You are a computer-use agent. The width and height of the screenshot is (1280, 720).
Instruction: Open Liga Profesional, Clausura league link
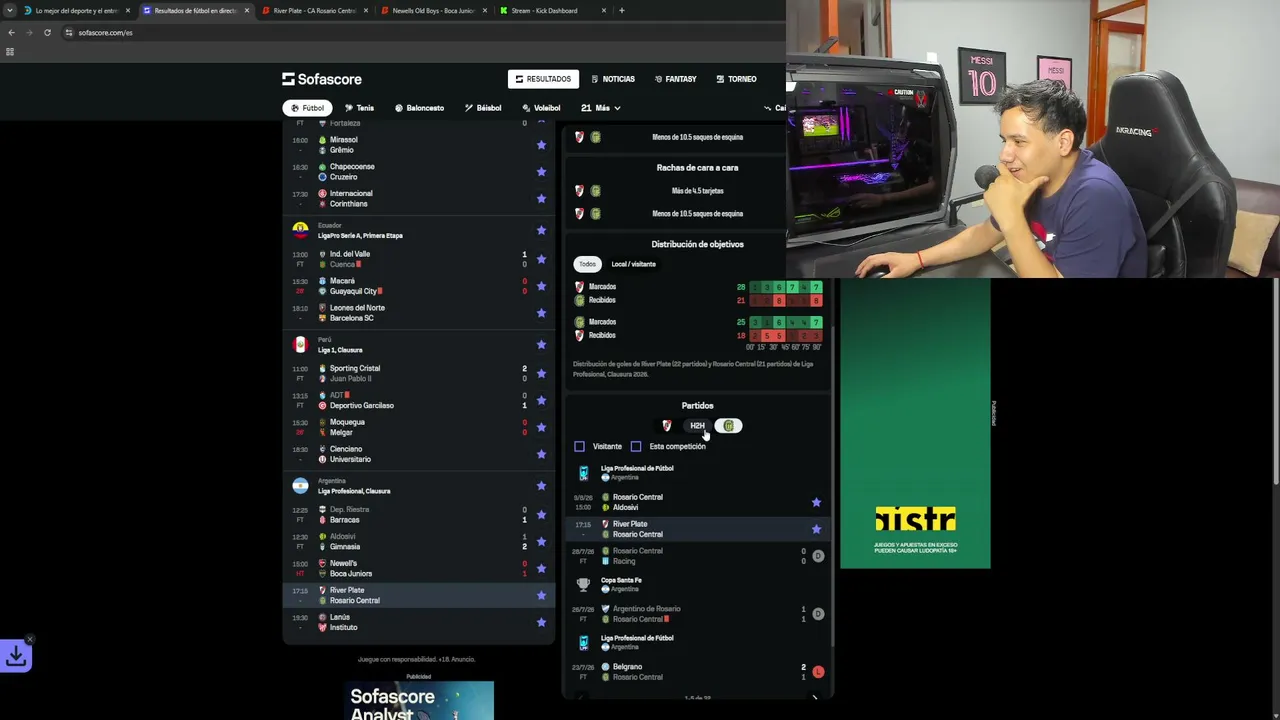(354, 491)
